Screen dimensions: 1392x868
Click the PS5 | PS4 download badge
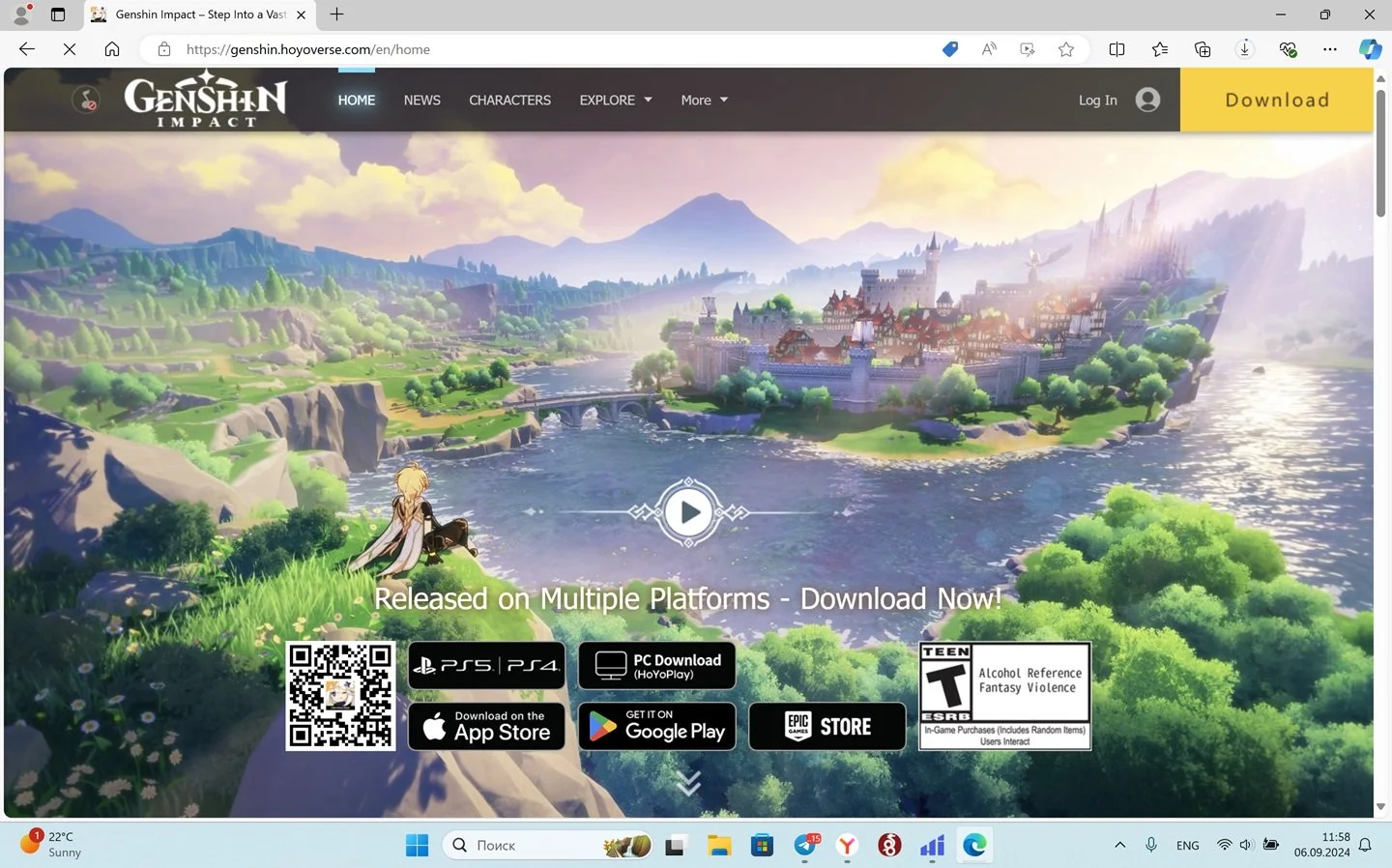click(486, 665)
